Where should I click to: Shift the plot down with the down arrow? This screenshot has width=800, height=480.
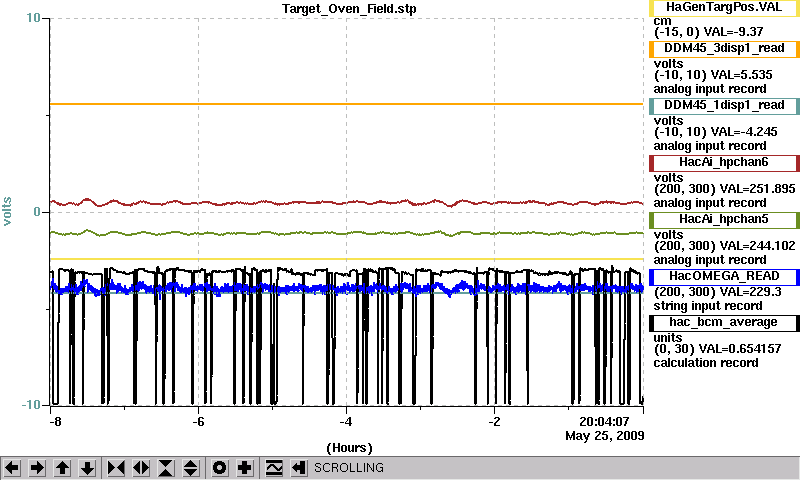pos(87,468)
